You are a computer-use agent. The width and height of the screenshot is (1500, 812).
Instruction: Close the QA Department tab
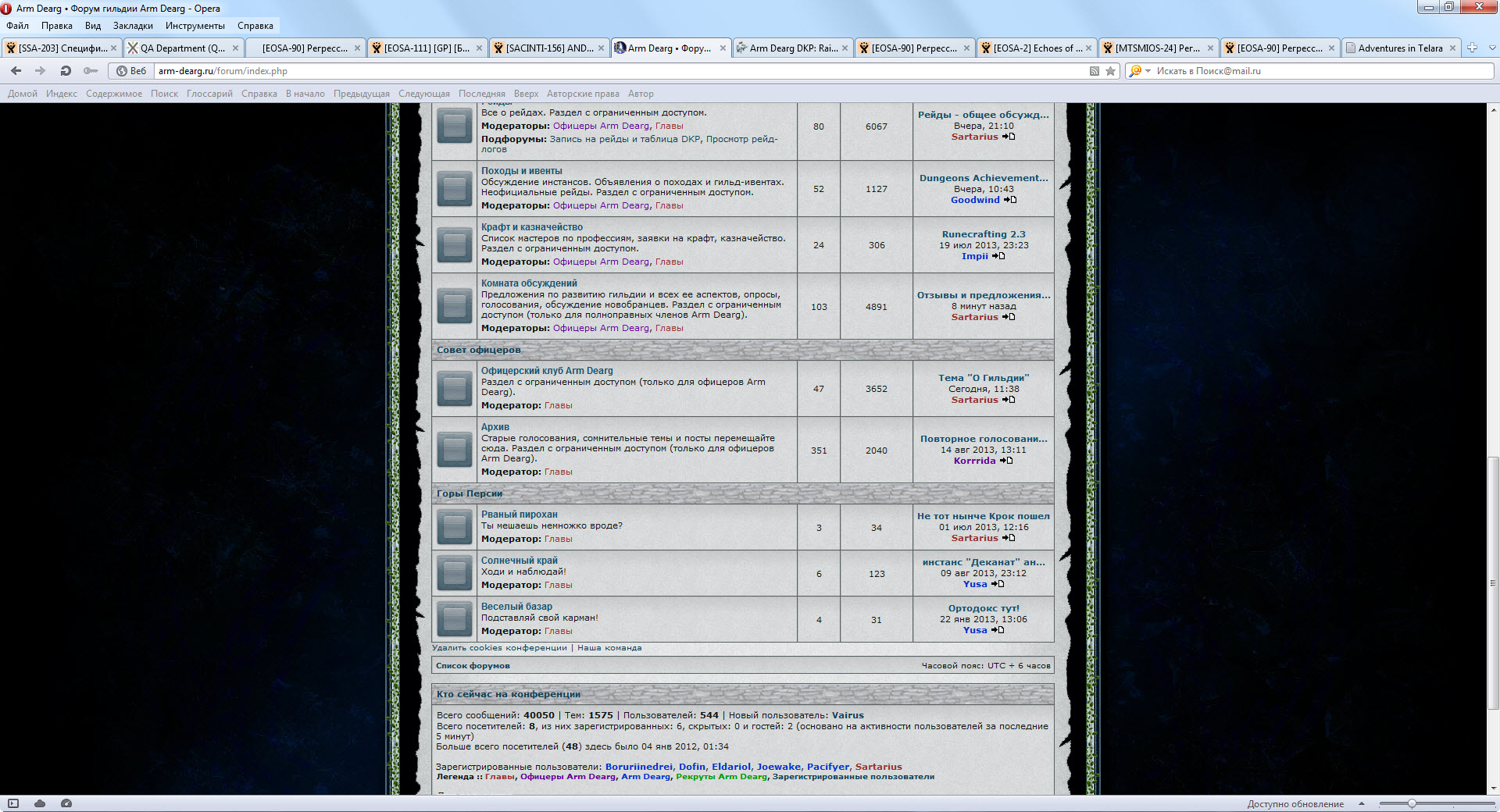click(235, 48)
